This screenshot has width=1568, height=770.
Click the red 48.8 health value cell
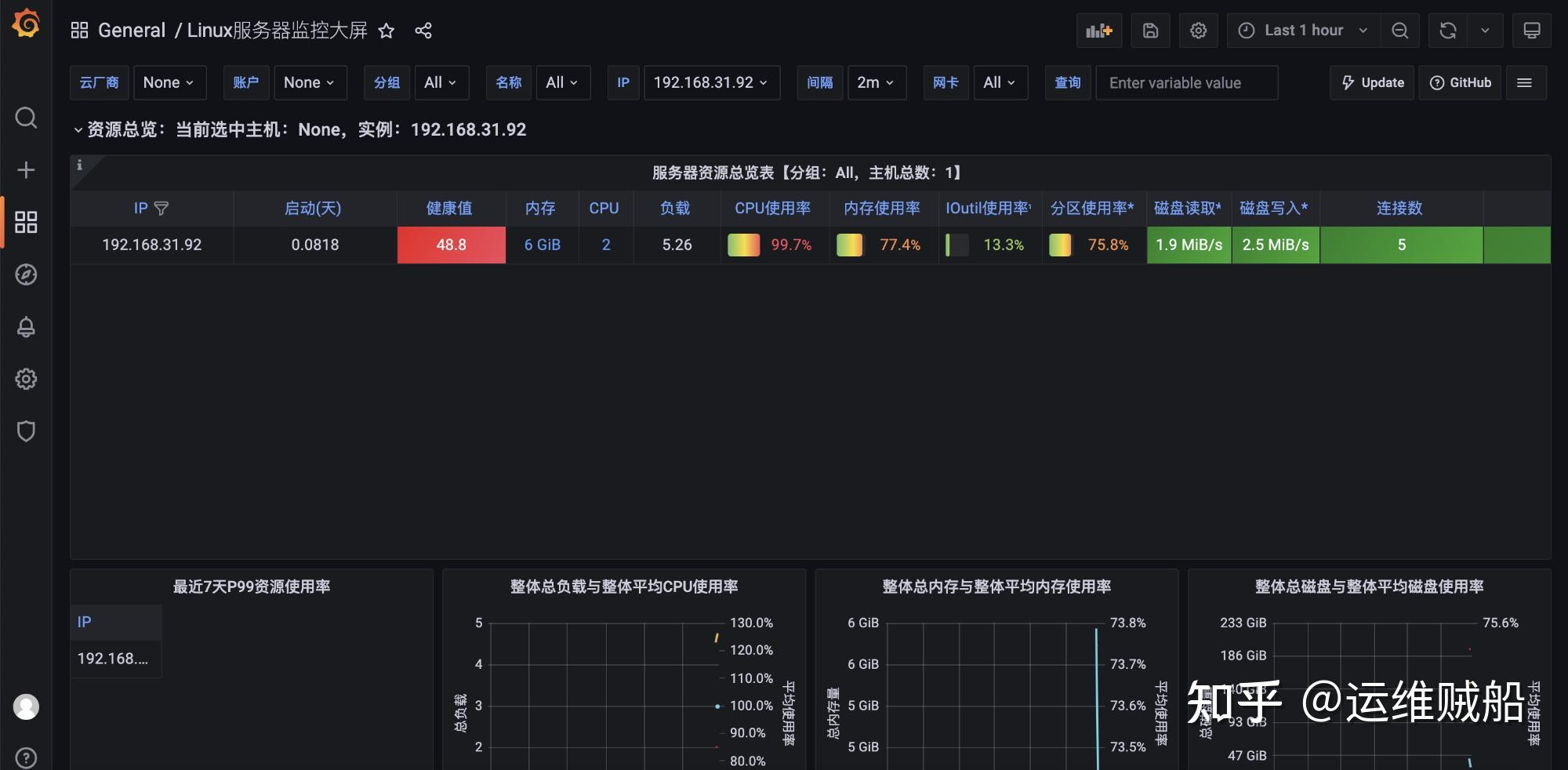(x=452, y=245)
